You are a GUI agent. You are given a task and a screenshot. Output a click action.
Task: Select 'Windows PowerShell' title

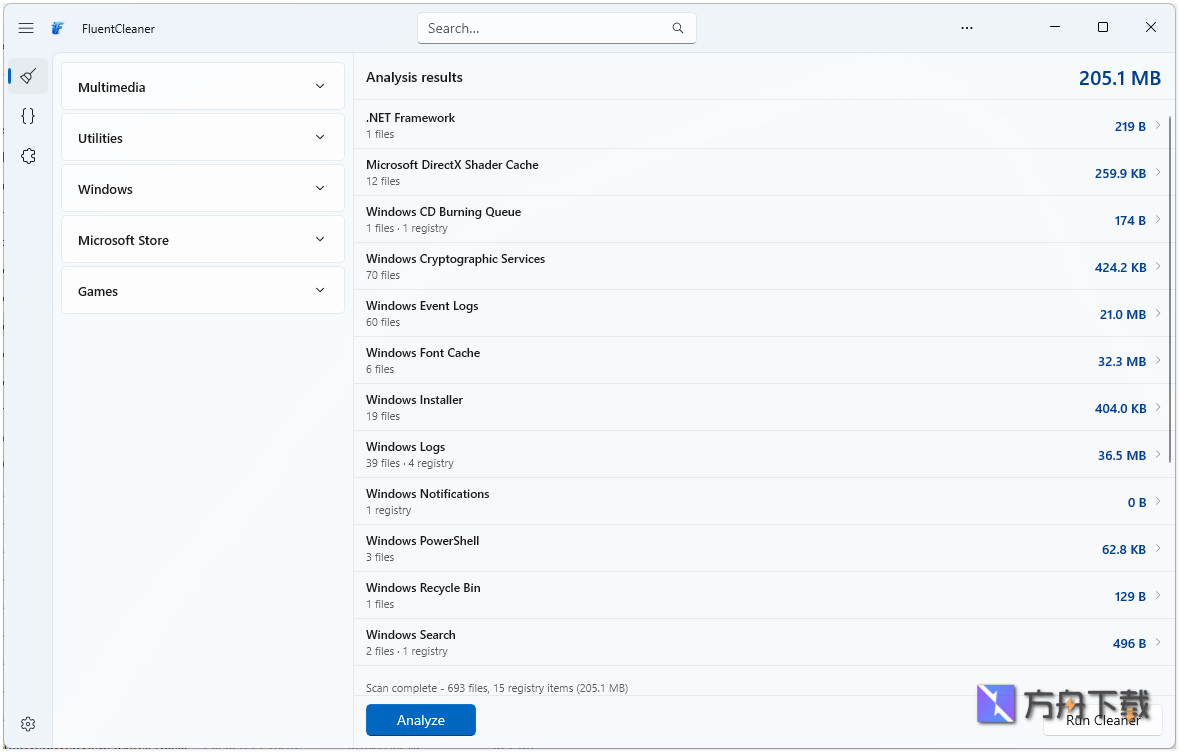pyautogui.click(x=422, y=541)
